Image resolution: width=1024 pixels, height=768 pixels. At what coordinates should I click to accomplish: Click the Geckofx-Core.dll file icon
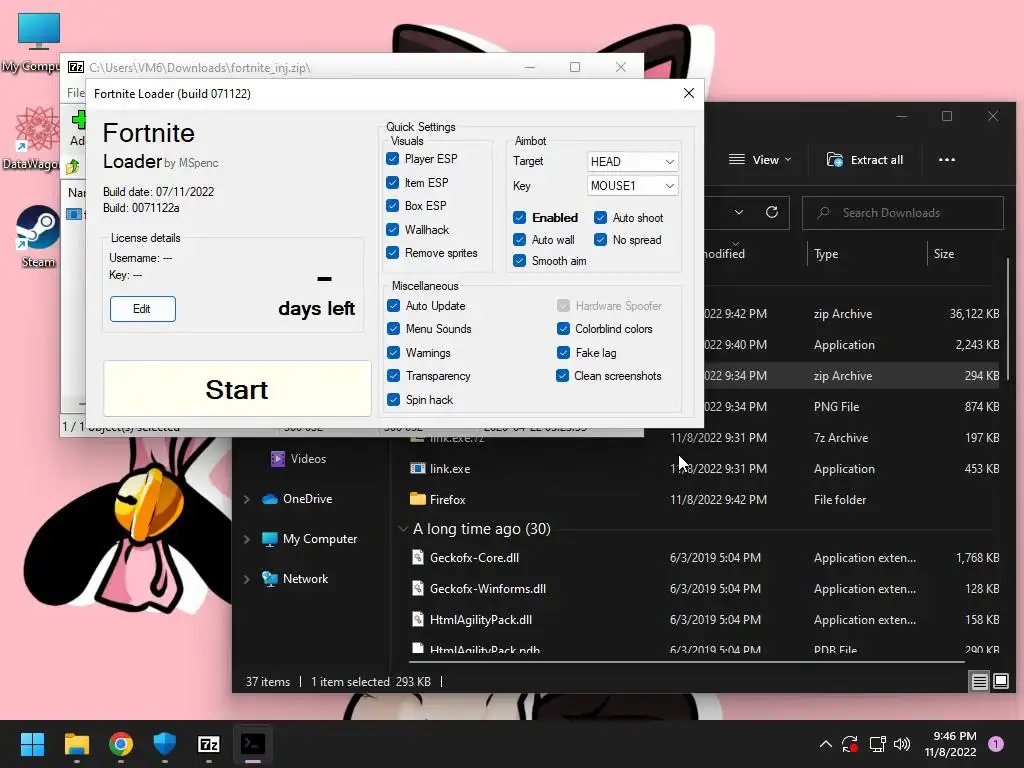(418, 557)
